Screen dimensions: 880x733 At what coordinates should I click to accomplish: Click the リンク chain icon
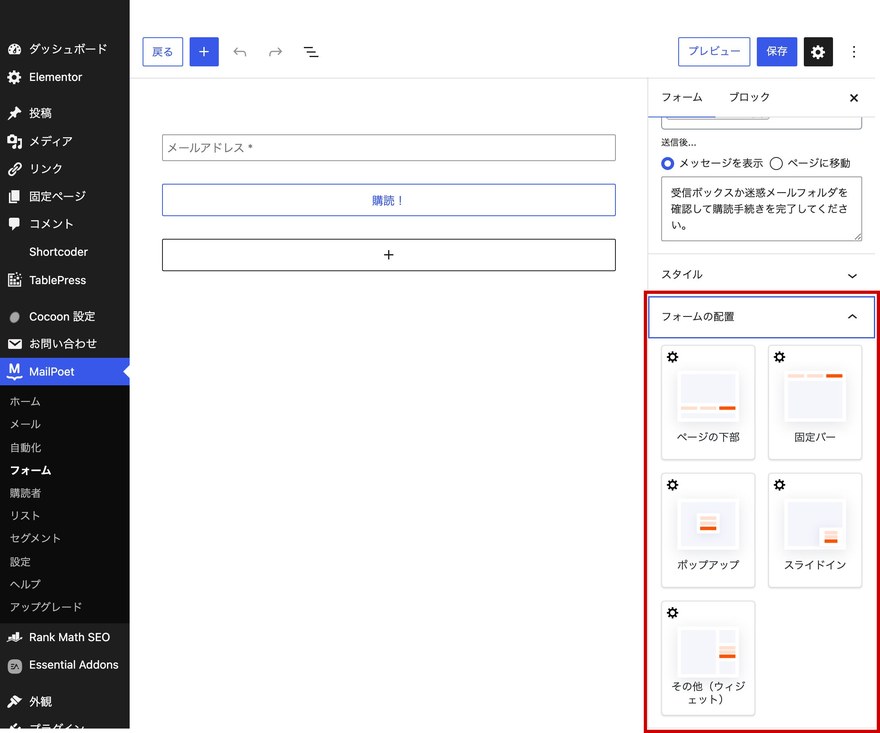click(x=15, y=169)
